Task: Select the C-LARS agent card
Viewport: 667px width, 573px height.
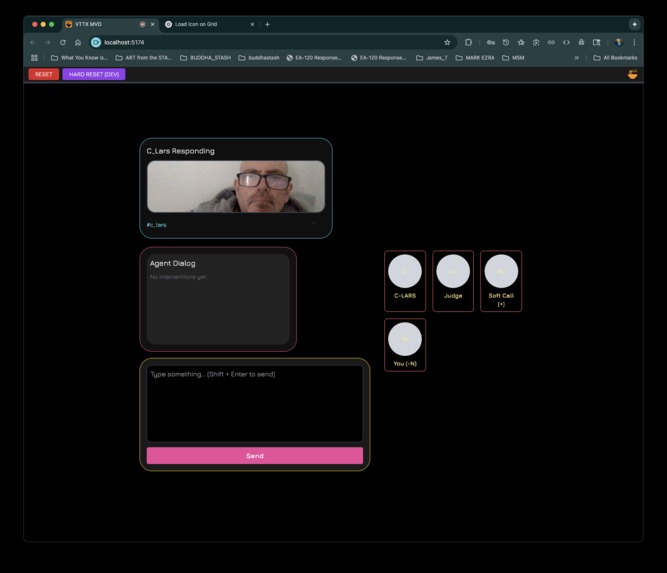Action: tap(405, 281)
